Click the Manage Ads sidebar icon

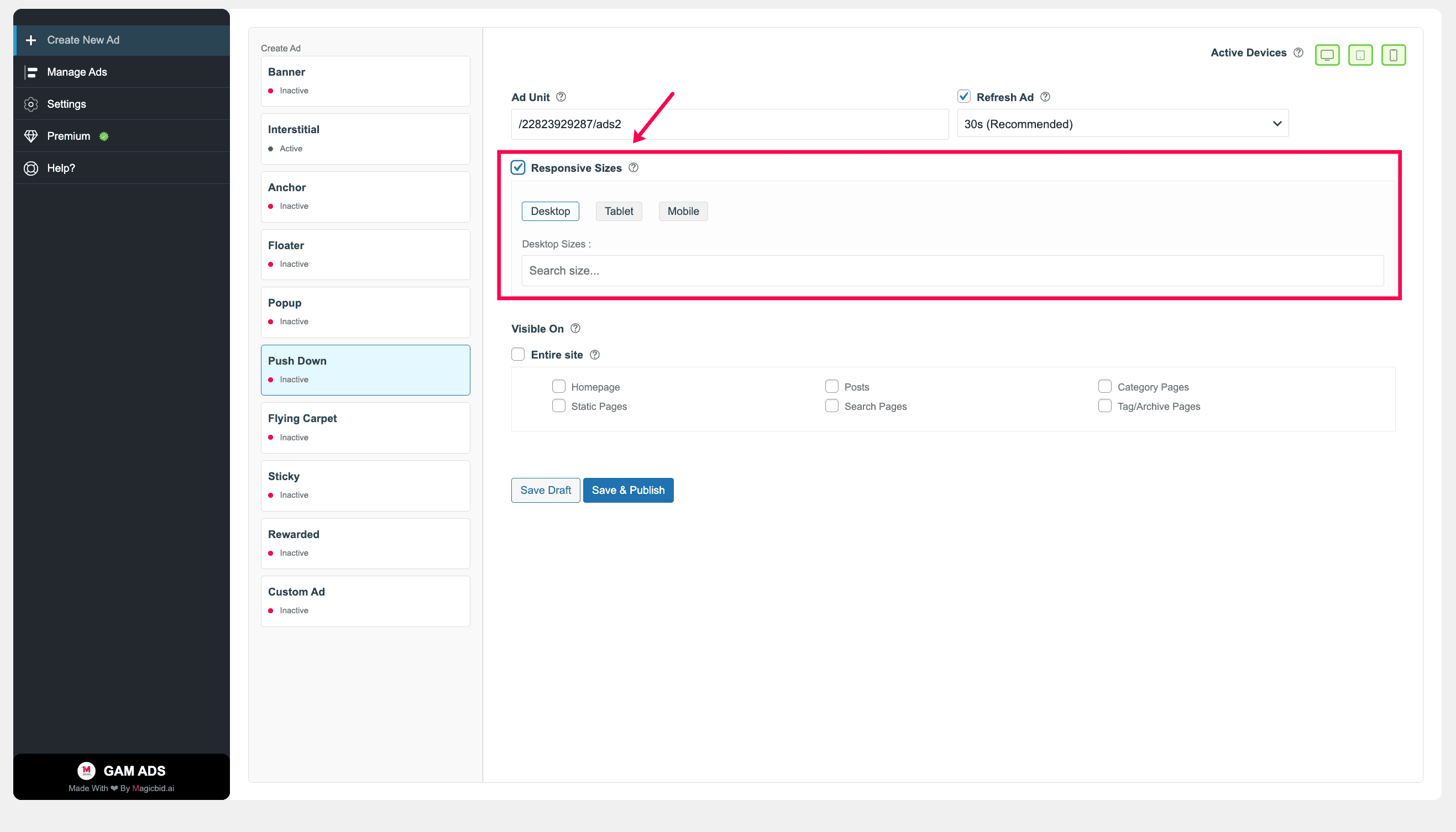point(31,72)
